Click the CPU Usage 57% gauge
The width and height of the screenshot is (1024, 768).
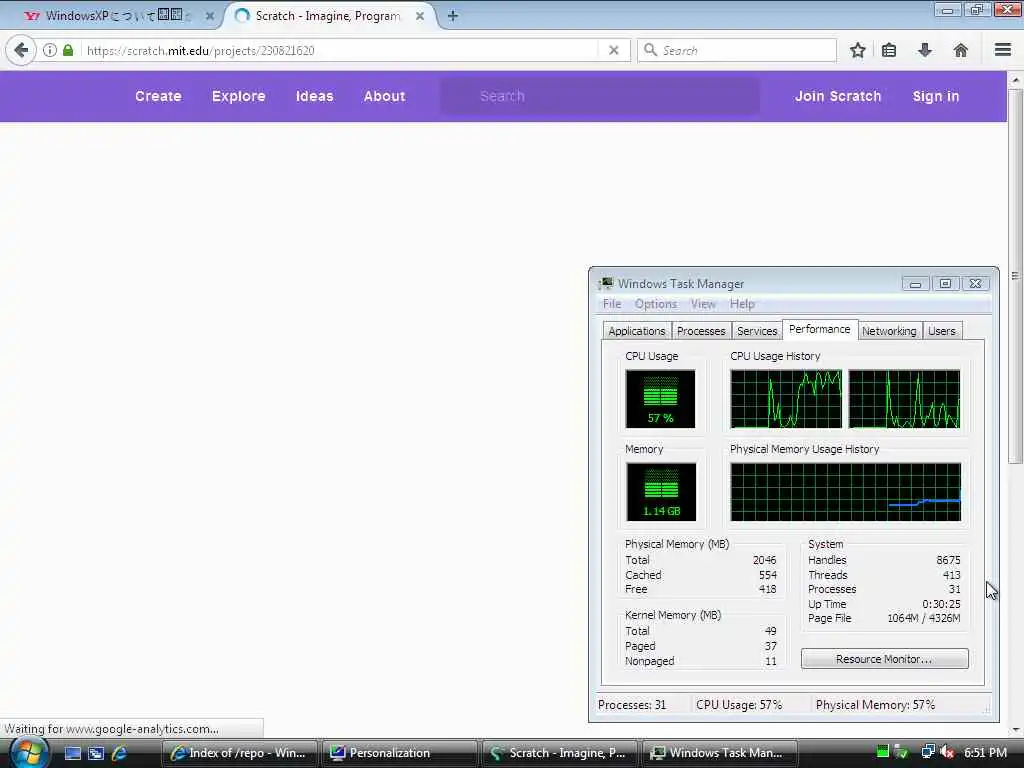coord(660,398)
